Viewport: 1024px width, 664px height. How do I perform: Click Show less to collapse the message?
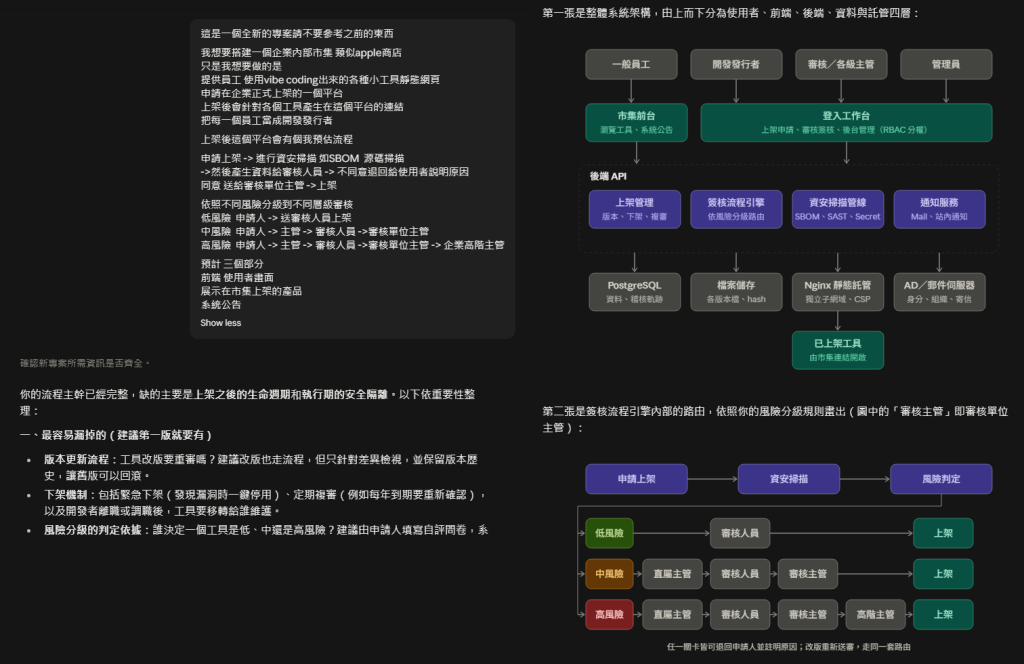221,323
